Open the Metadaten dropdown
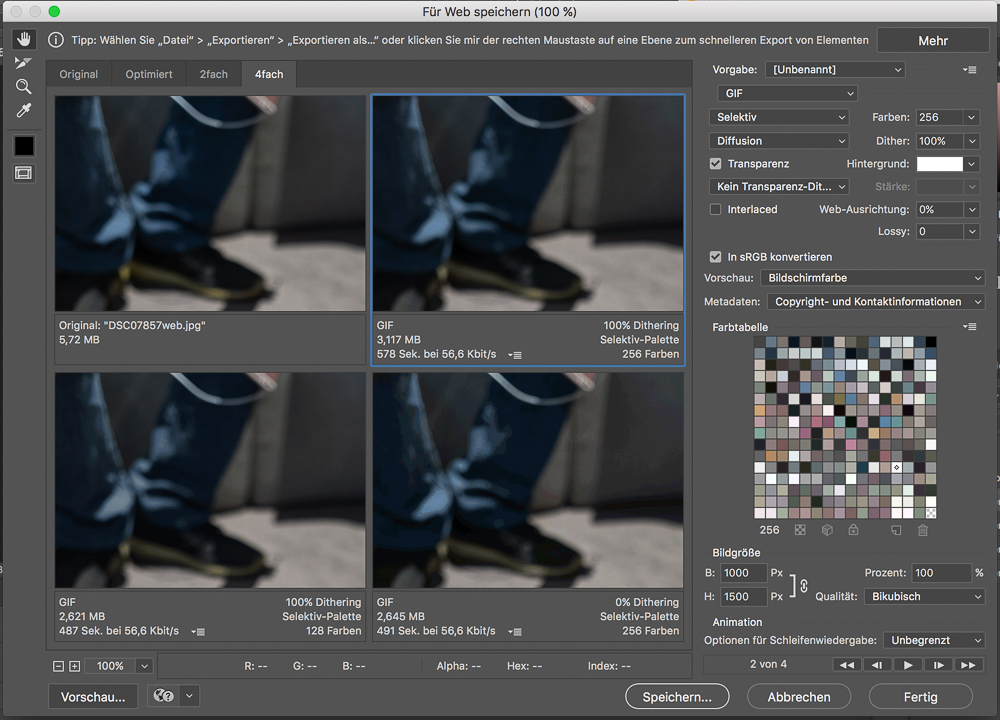Viewport: 1000px width, 720px height. (876, 302)
